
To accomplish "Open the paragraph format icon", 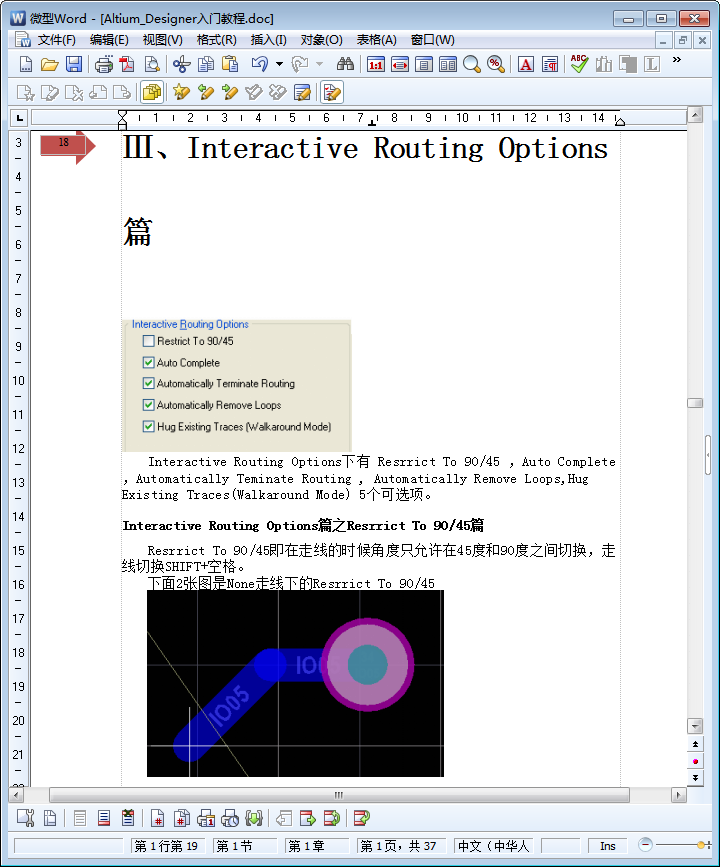I will tap(550, 64).
